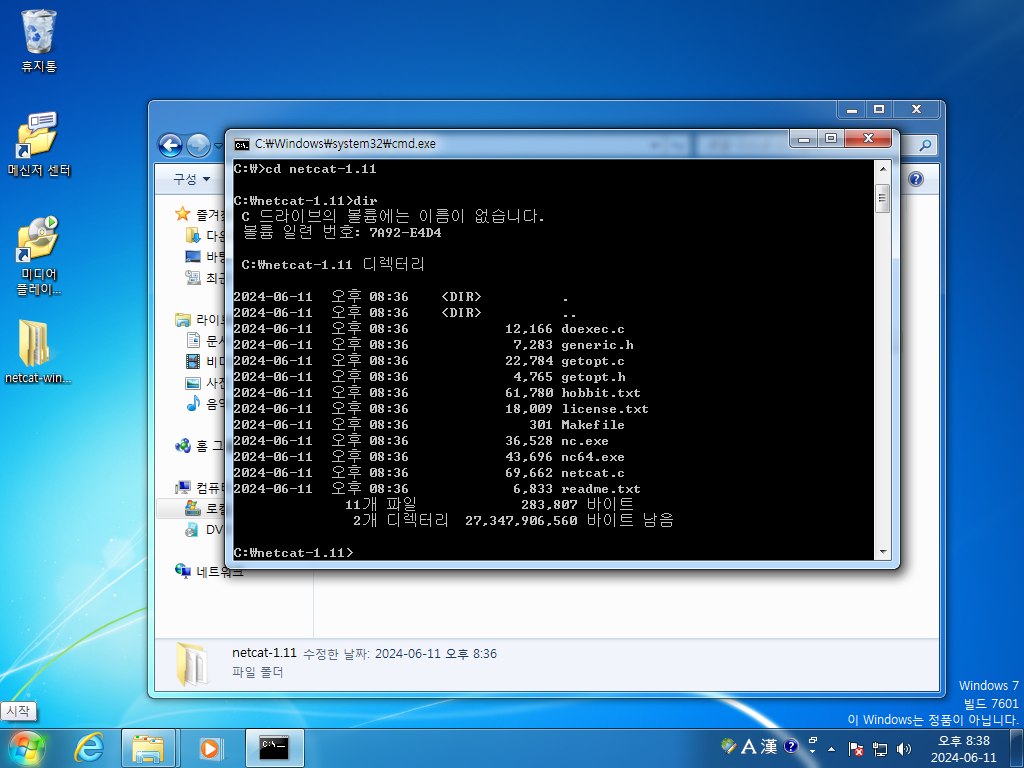Open the Recycle Bin desktop icon
Image resolution: width=1024 pixels, height=768 pixels.
[x=39, y=40]
